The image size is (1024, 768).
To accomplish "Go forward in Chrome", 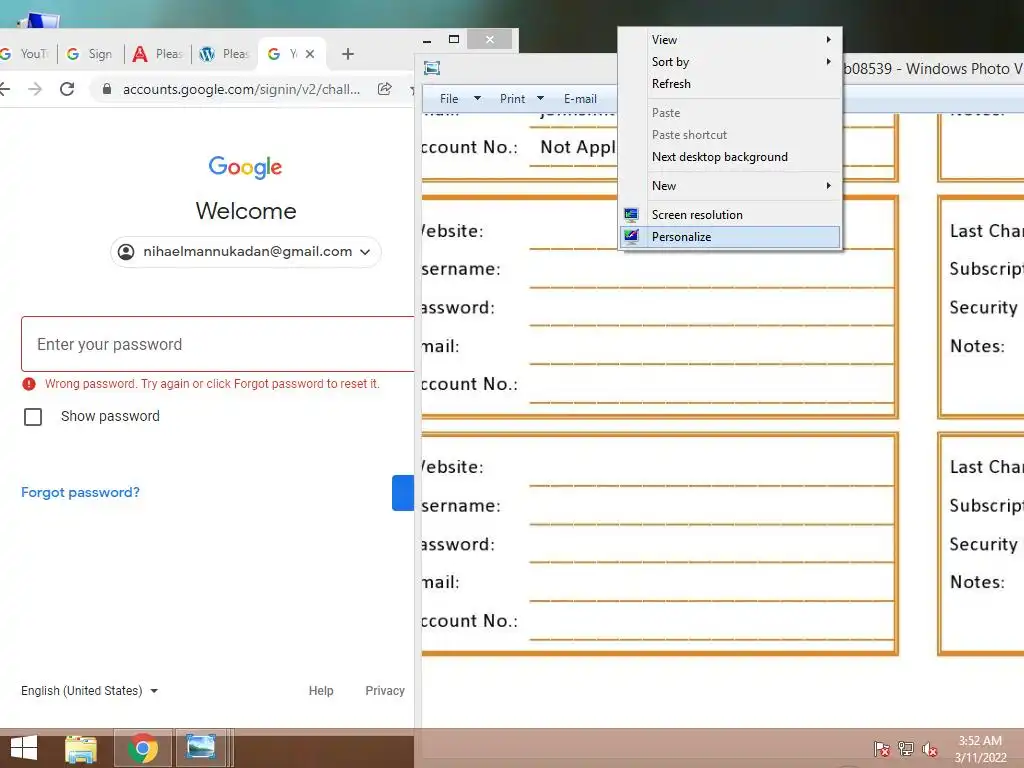I will point(35,89).
